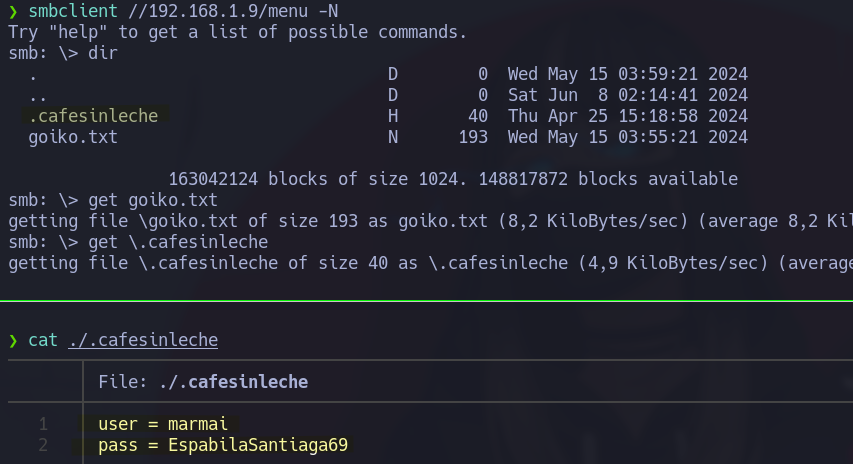Click the top prompt arrow before smbclient
853x464 pixels.
point(13,11)
